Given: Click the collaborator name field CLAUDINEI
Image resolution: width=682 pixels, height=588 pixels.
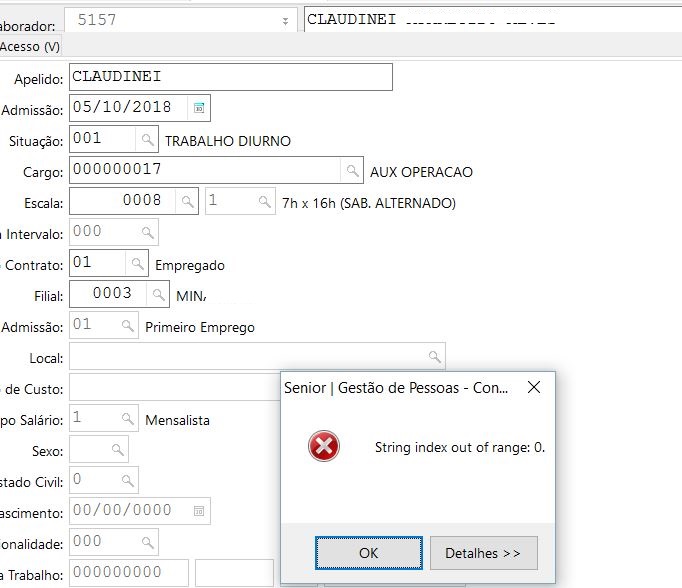Looking at the screenshot, I should 490,20.
